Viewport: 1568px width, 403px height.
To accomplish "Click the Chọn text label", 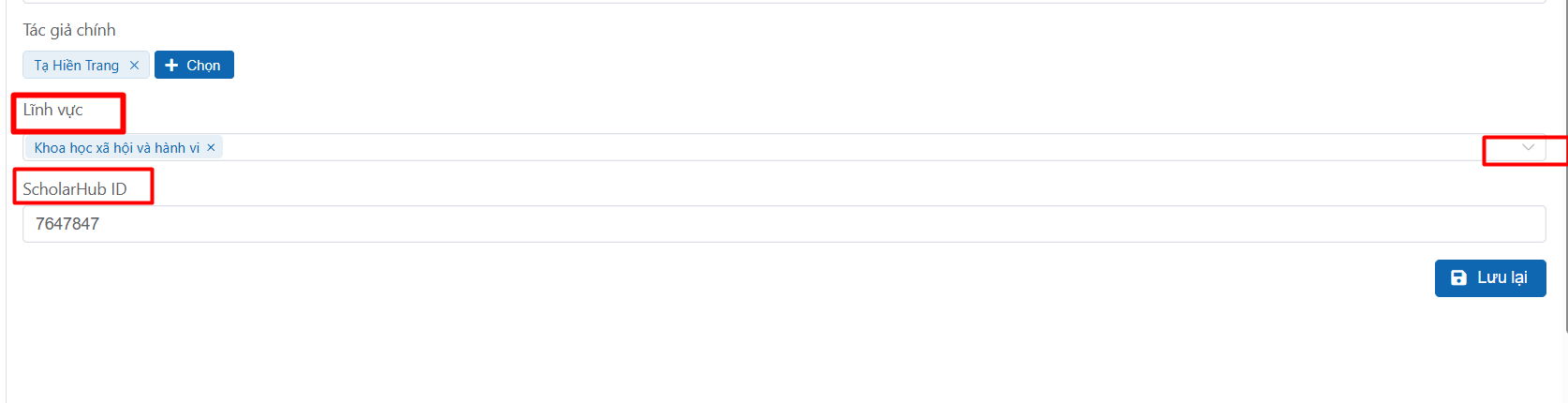I will tap(203, 66).
